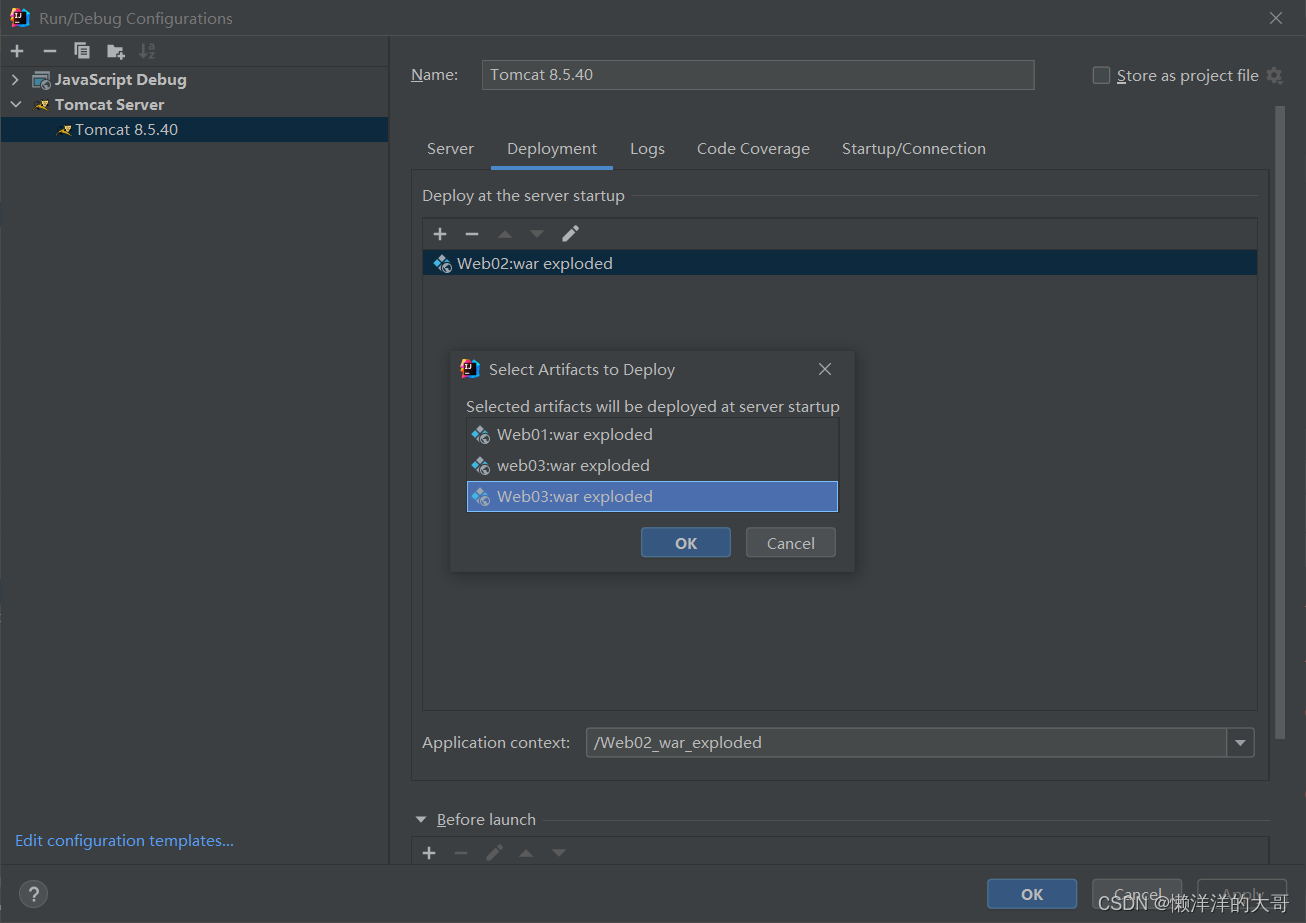Select JavaScript Debug tree label

[x=121, y=80]
